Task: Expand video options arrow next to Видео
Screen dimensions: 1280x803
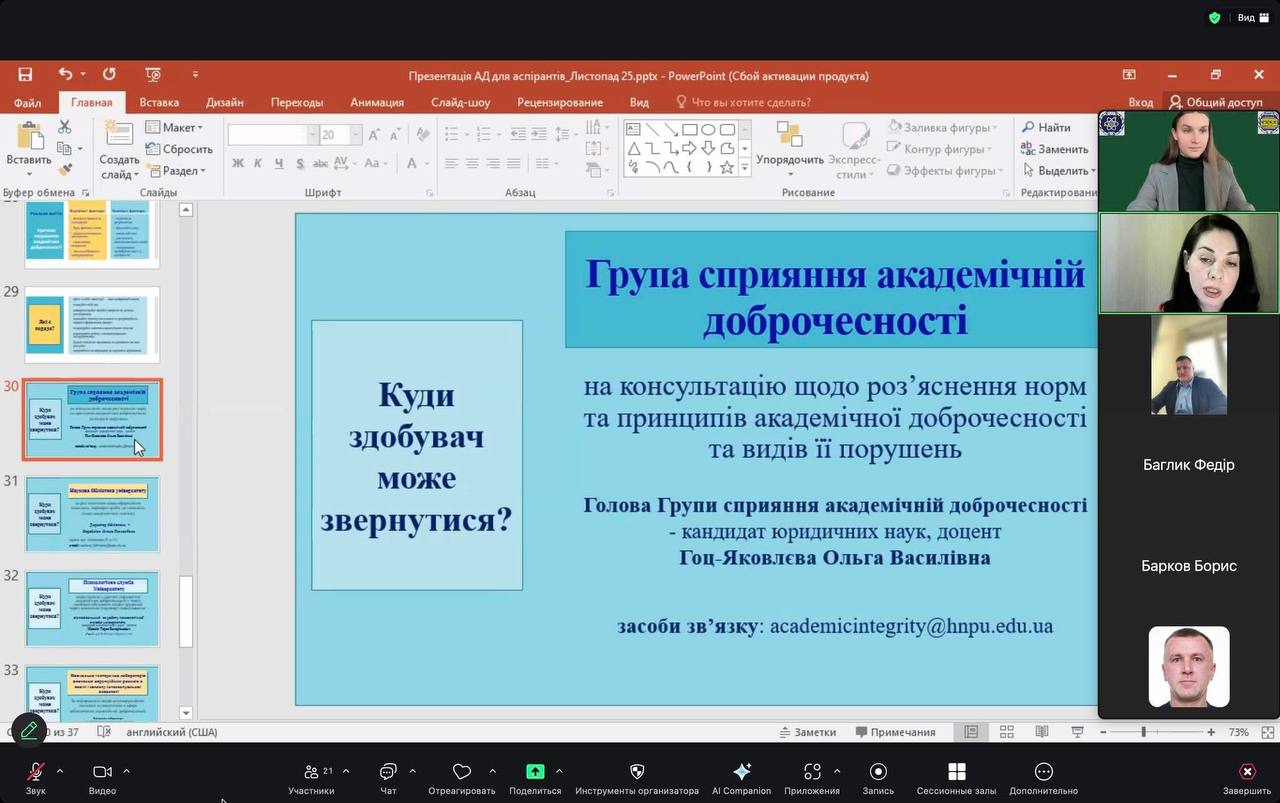Action: (x=126, y=771)
